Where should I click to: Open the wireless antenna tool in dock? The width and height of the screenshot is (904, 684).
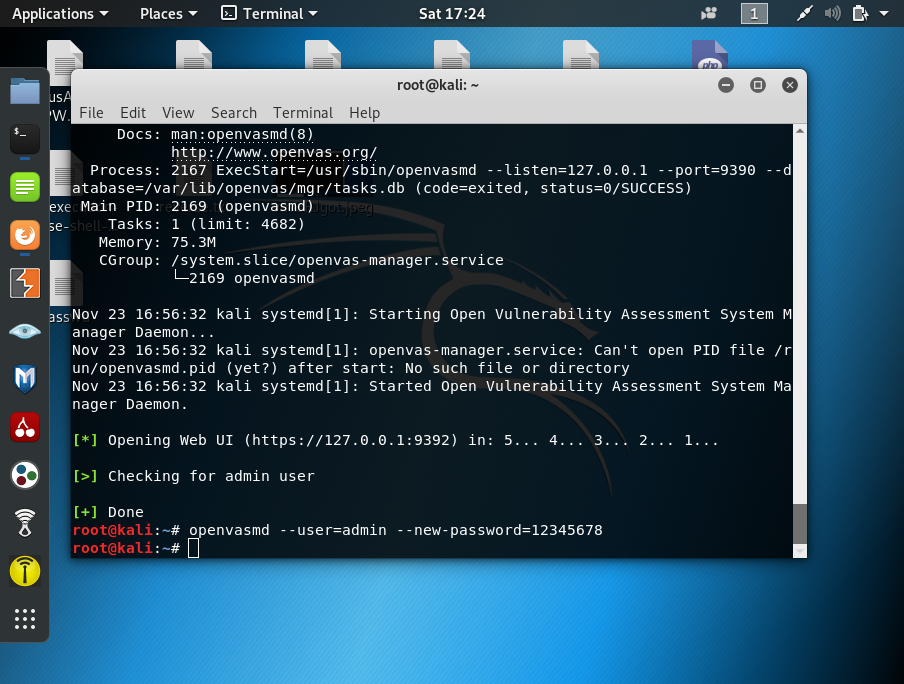pyautogui.click(x=25, y=523)
